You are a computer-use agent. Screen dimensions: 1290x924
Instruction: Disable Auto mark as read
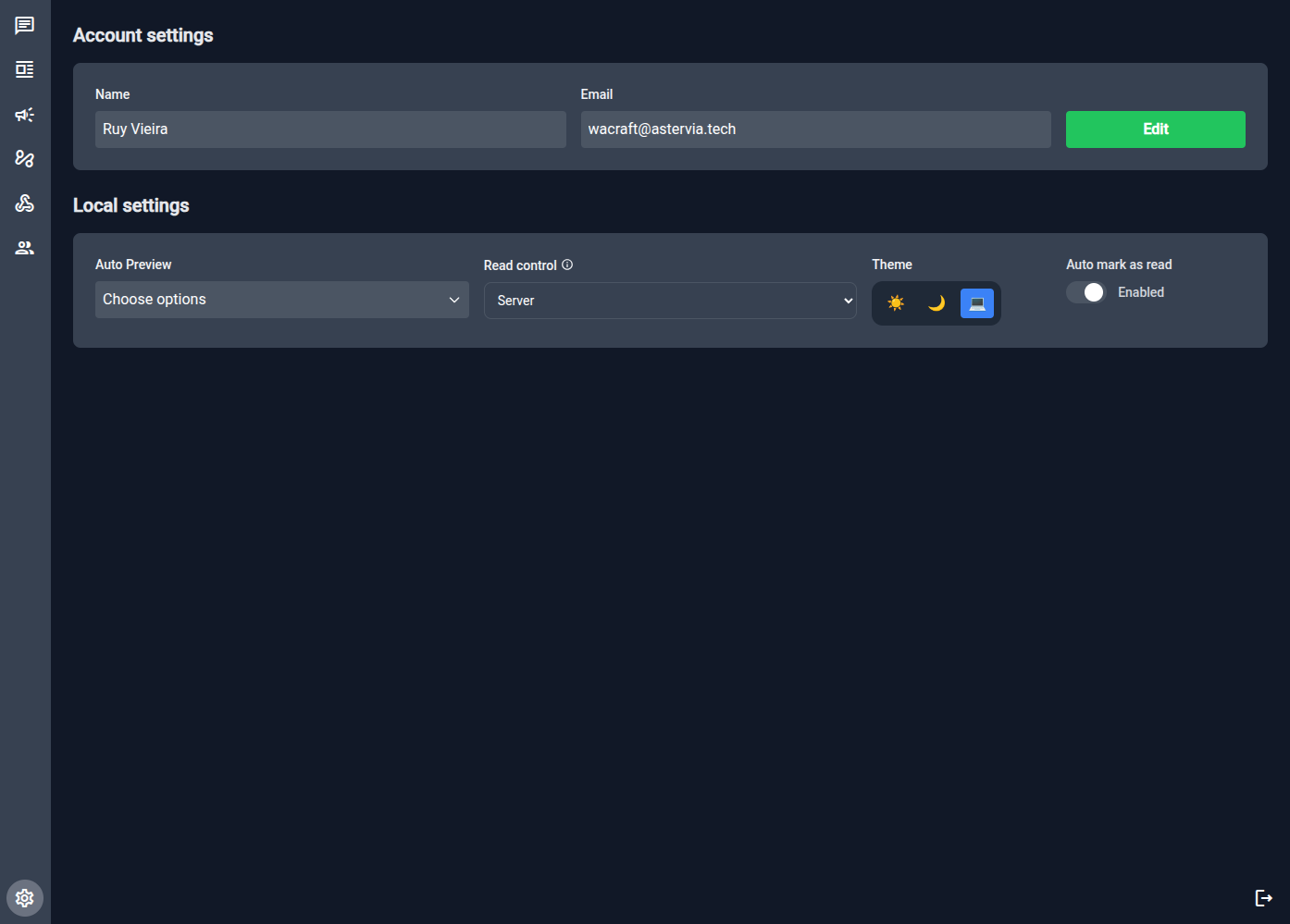click(1085, 291)
